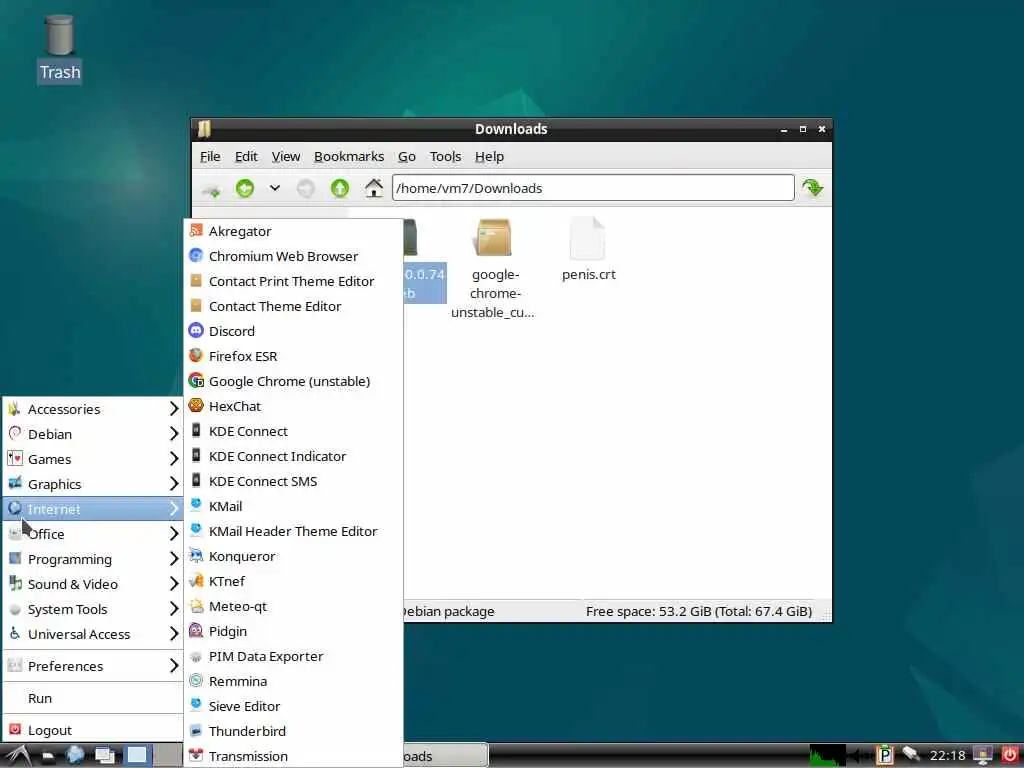Click the LXDE start menu button on taskbar
This screenshot has width=1024, height=768.
(18, 756)
